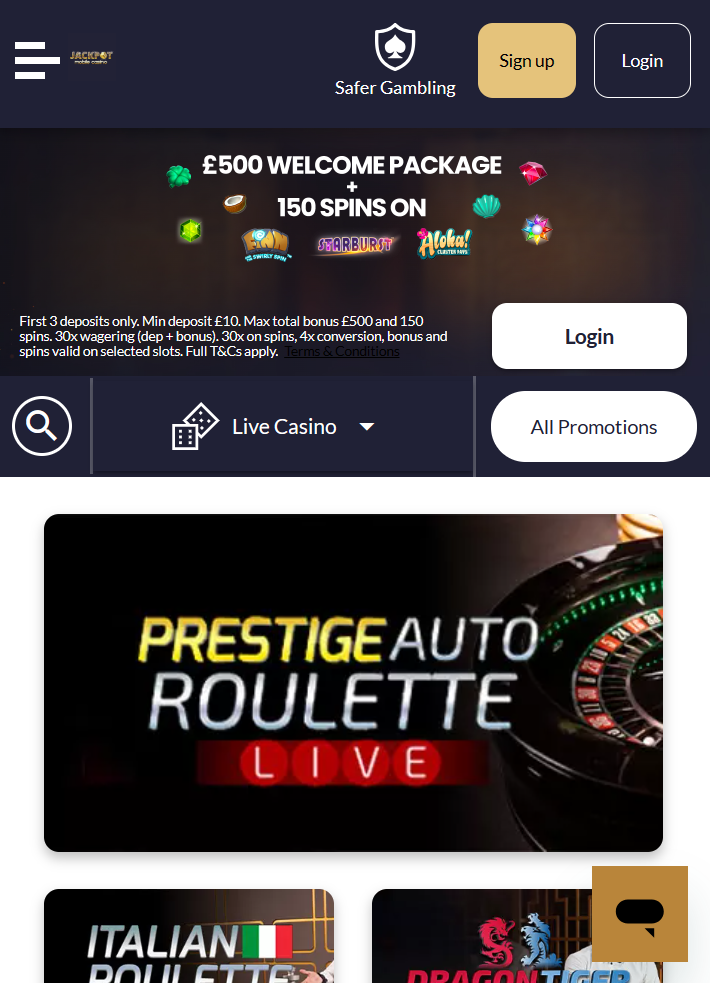
Task: Open the Live Casino category selector
Action: 283,426
